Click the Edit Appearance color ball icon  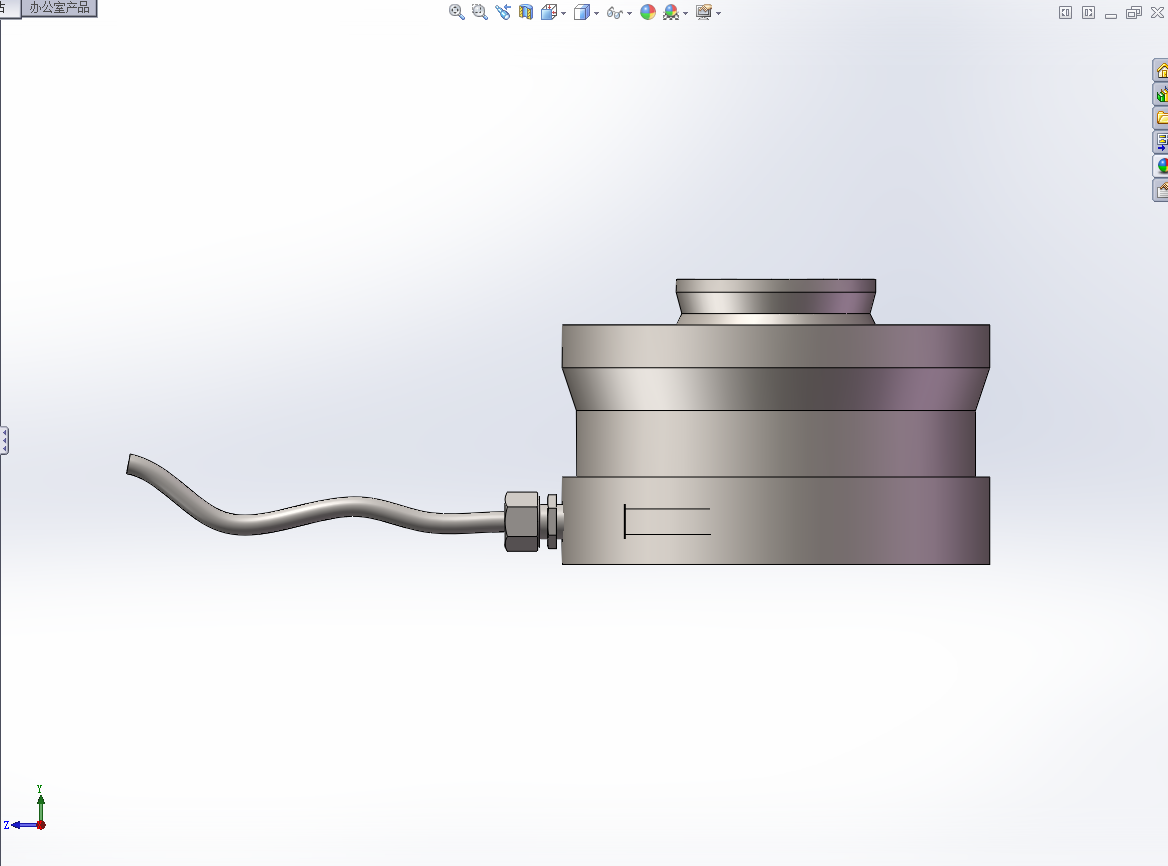[x=648, y=12]
